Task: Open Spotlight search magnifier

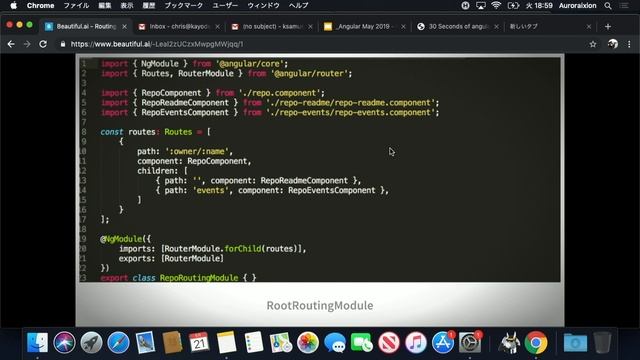Action: (x=608, y=6)
